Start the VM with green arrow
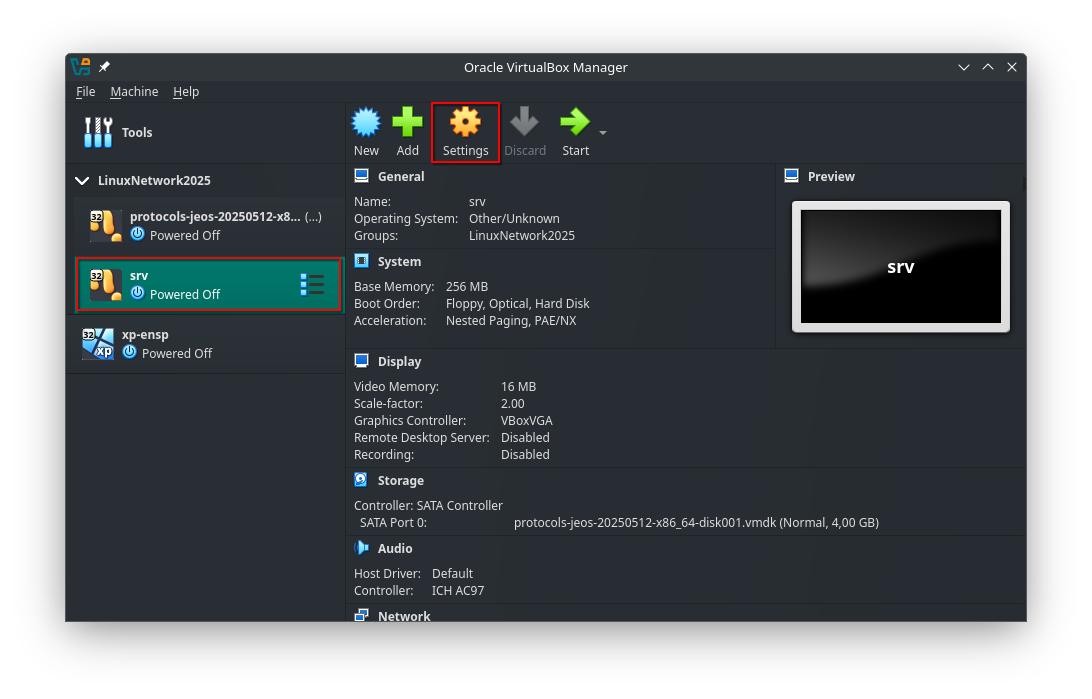This screenshot has height=699, width=1092. pyautogui.click(x=574, y=123)
